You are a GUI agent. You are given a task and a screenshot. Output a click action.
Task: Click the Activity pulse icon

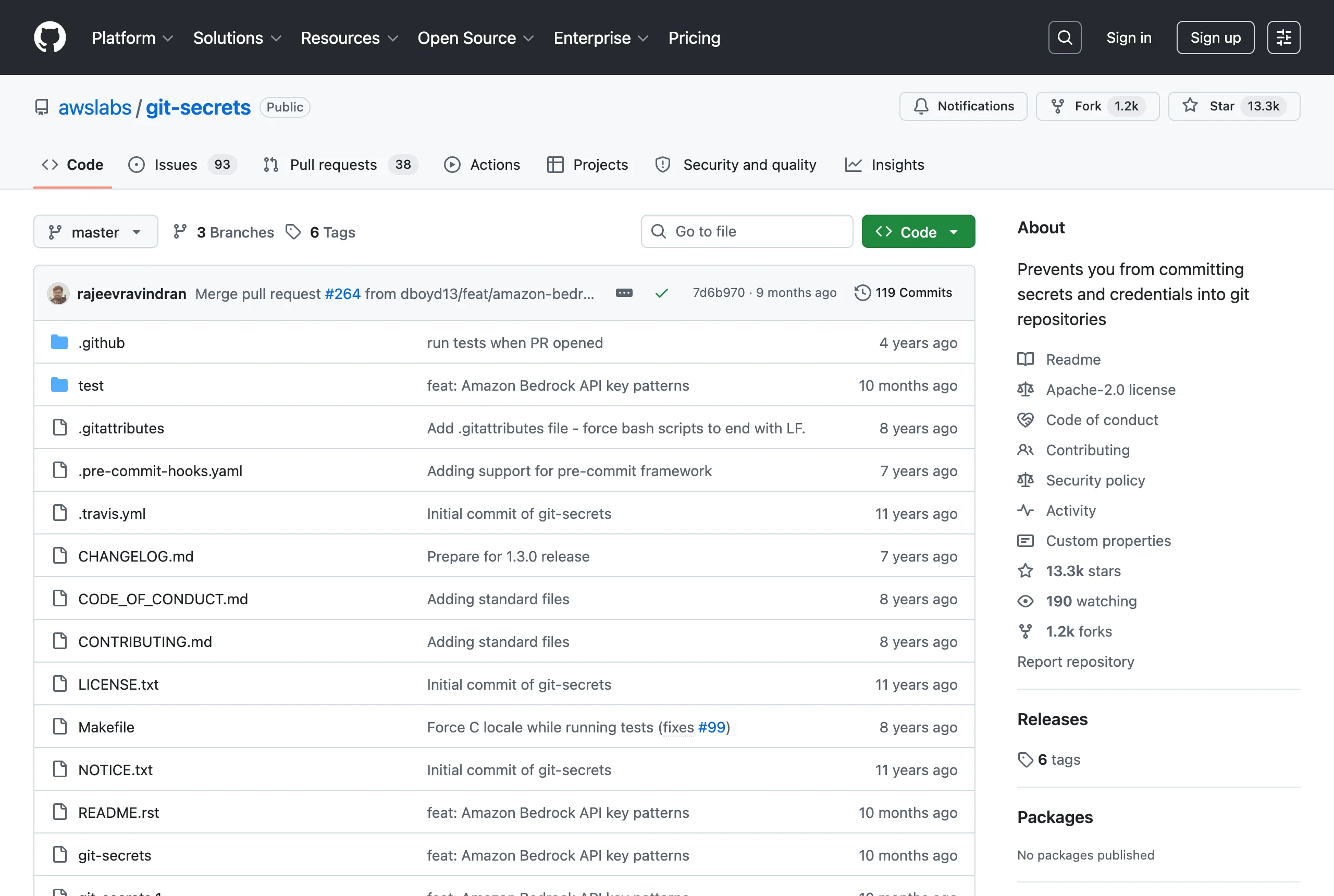pos(1026,511)
